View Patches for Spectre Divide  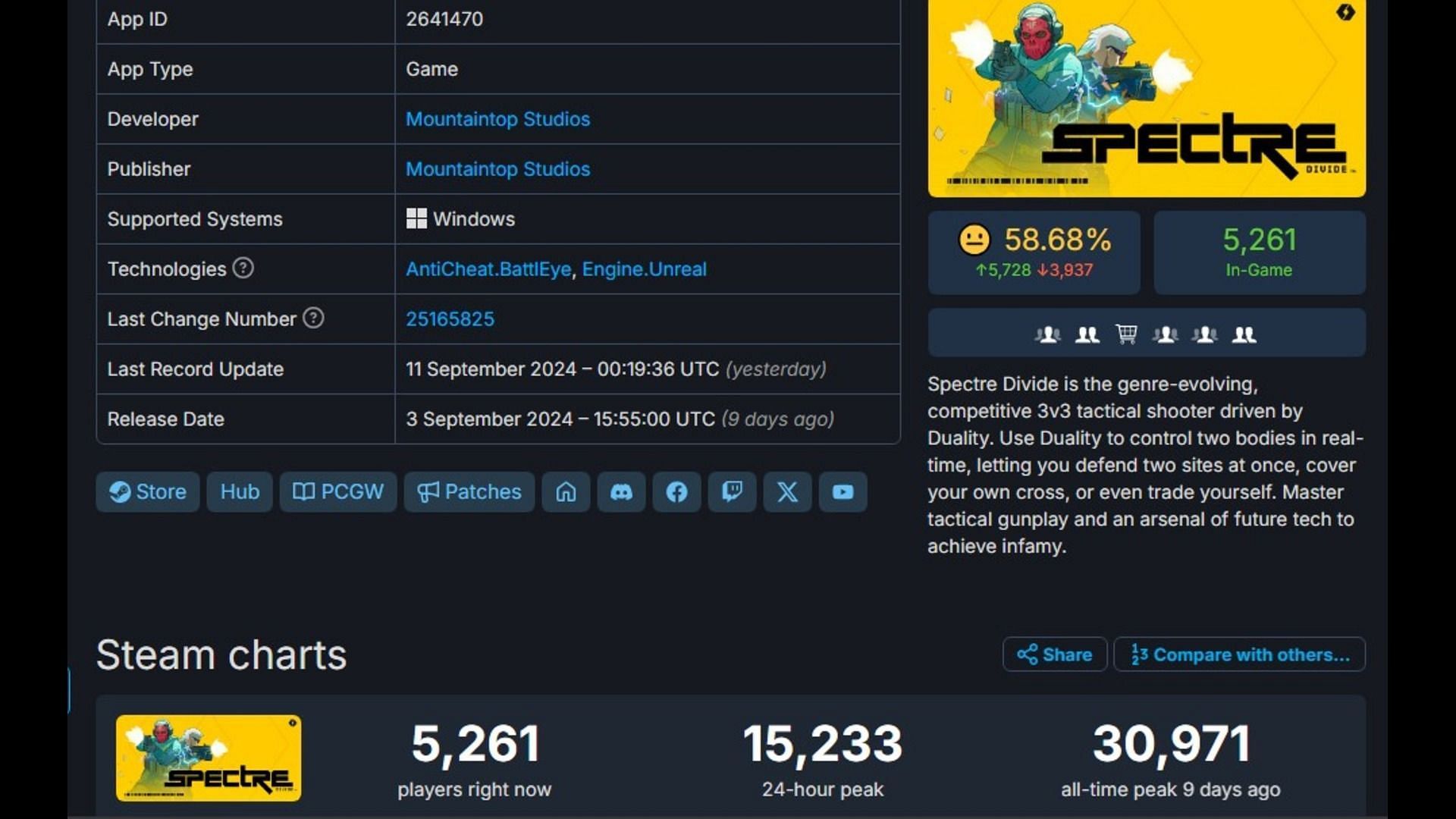pos(468,491)
